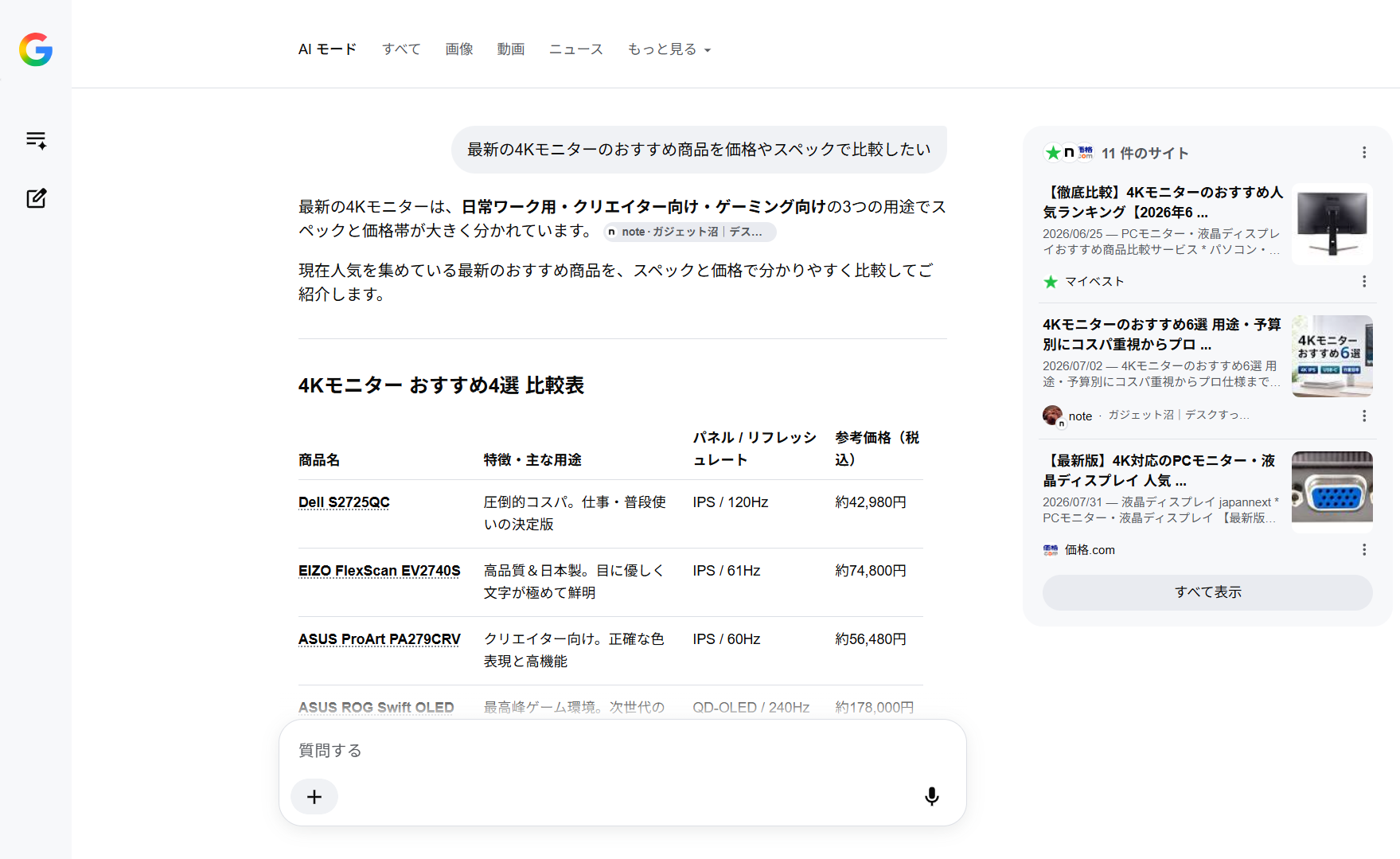Click the 商品名 column header
Viewport: 1400px width, 859px height.
coord(319,460)
